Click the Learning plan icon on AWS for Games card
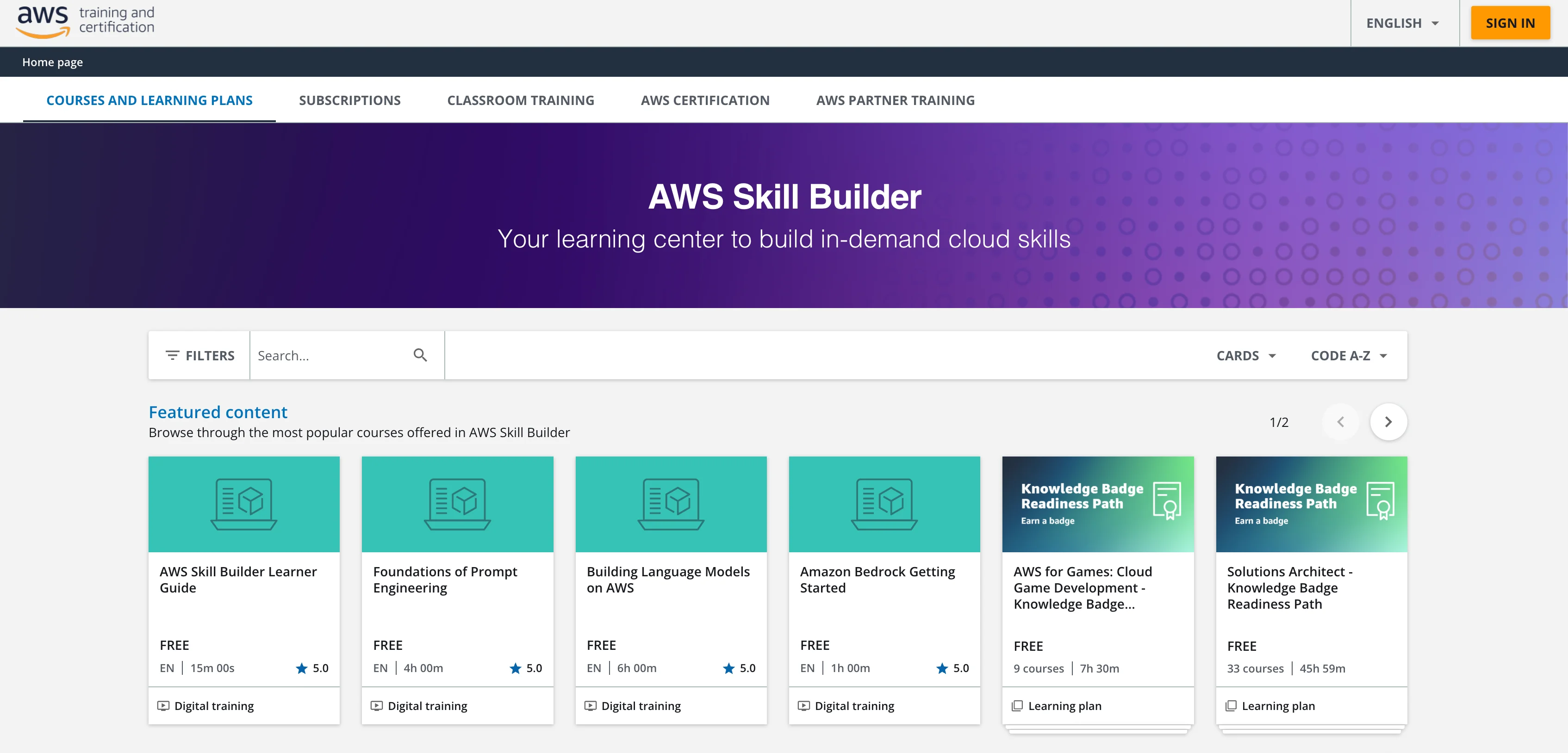Viewport: 1568px width, 753px height. click(1018, 705)
